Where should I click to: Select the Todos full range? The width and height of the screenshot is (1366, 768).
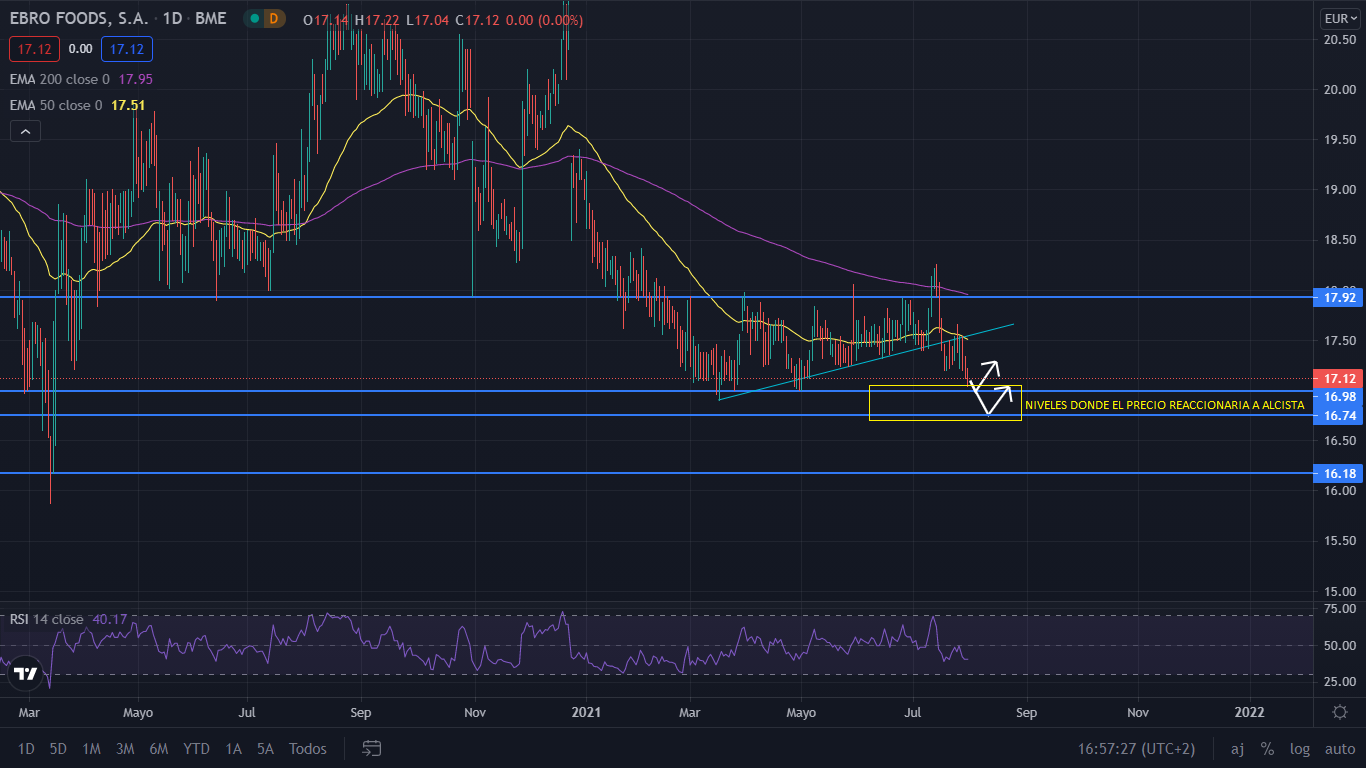pos(308,748)
